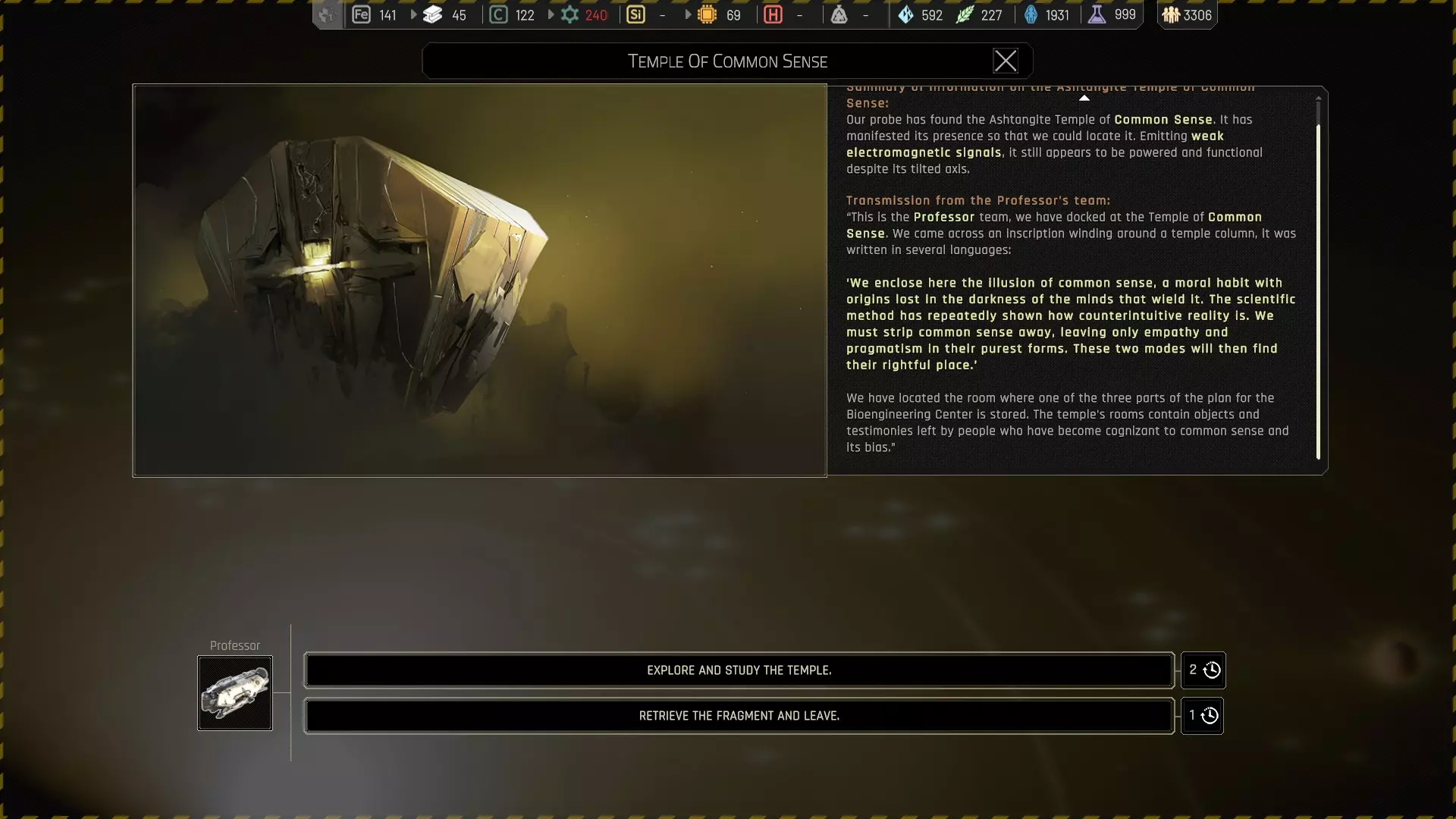Click the water crystal icon showing 592
The width and height of the screenshot is (1456, 819).
tap(905, 14)
